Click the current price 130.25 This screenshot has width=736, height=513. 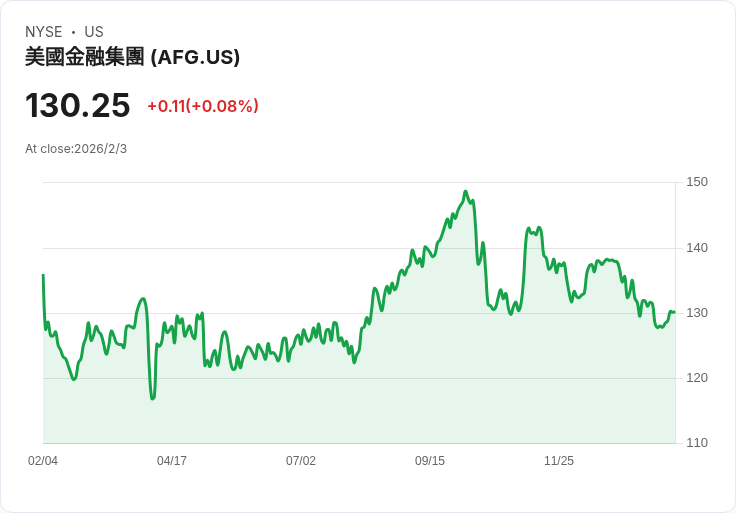78,105
